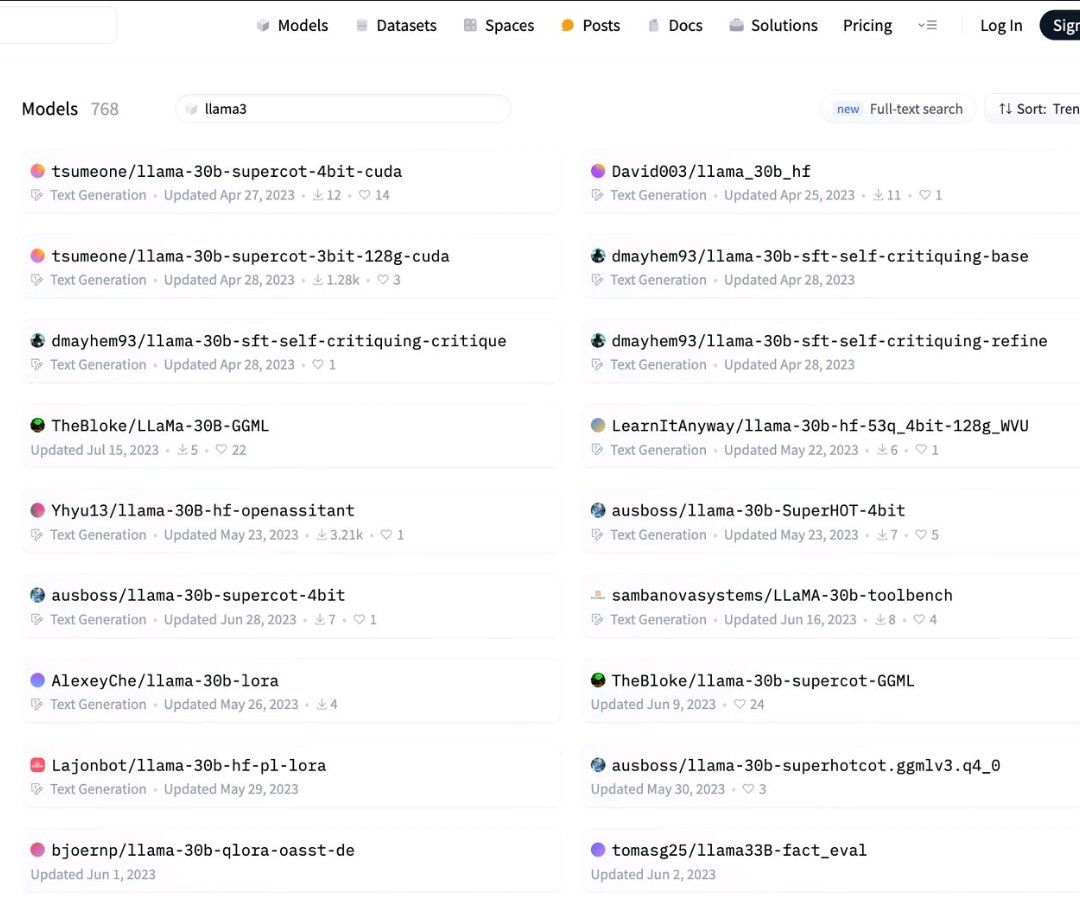Open TheBloke/LLaMa-30B-GGML model
Viewport: 1080px width, 911px height.
click(290, 437)
